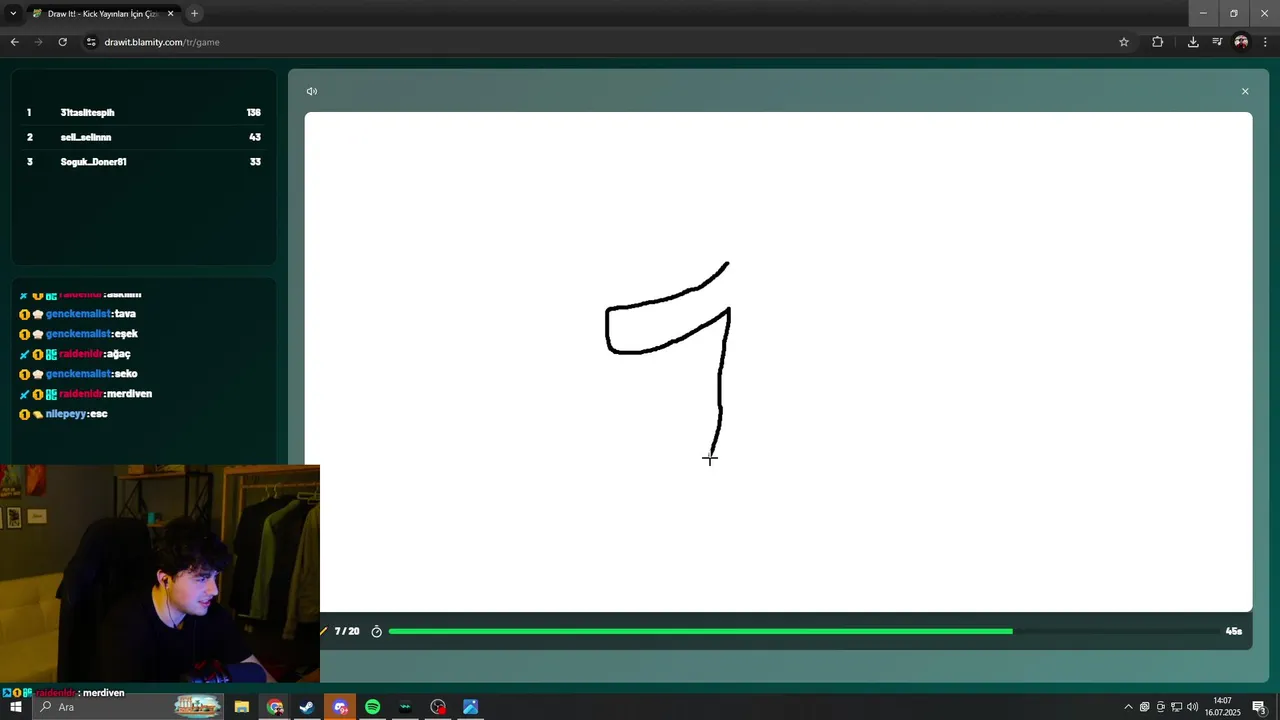Switch to Chrome in the taskbar
The height and width of the screenshot is (720, 1280).
[275, 707]
